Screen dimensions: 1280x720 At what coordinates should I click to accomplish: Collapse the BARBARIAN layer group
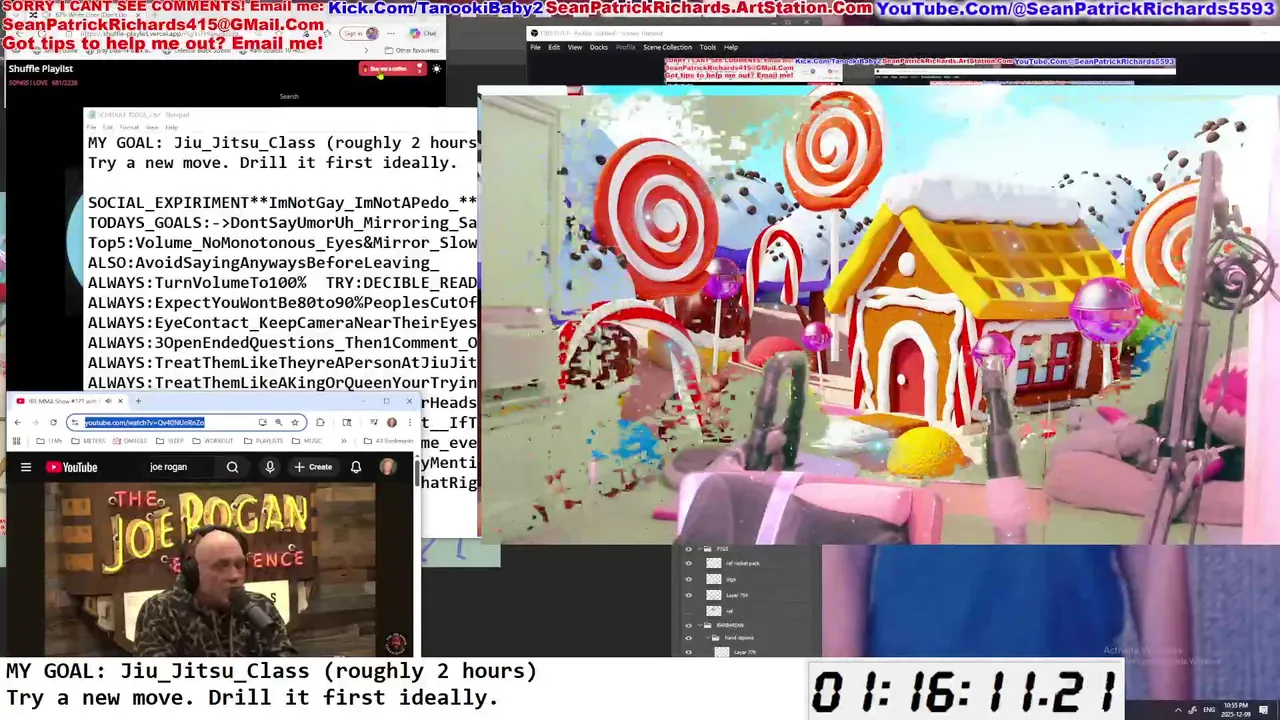[x=699, y=625]
